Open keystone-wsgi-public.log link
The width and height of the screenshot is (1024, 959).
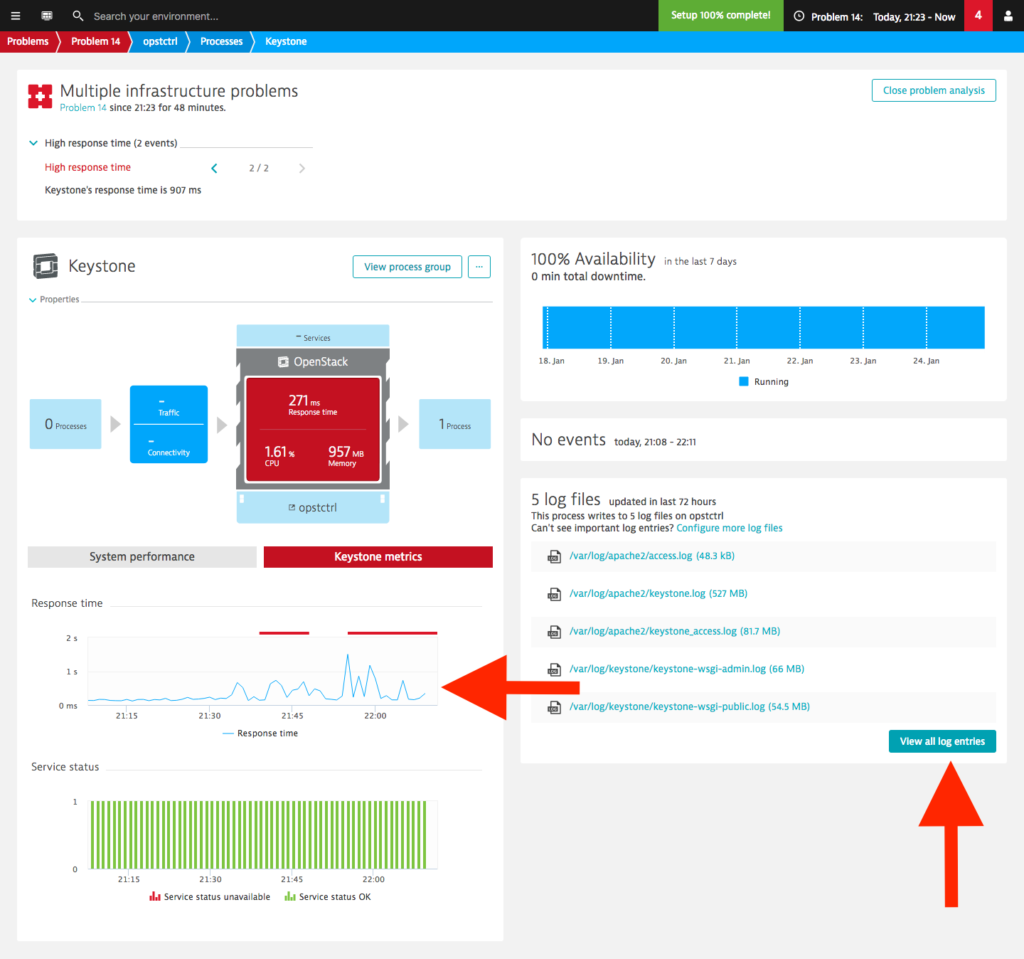click(x=689, y=707)
